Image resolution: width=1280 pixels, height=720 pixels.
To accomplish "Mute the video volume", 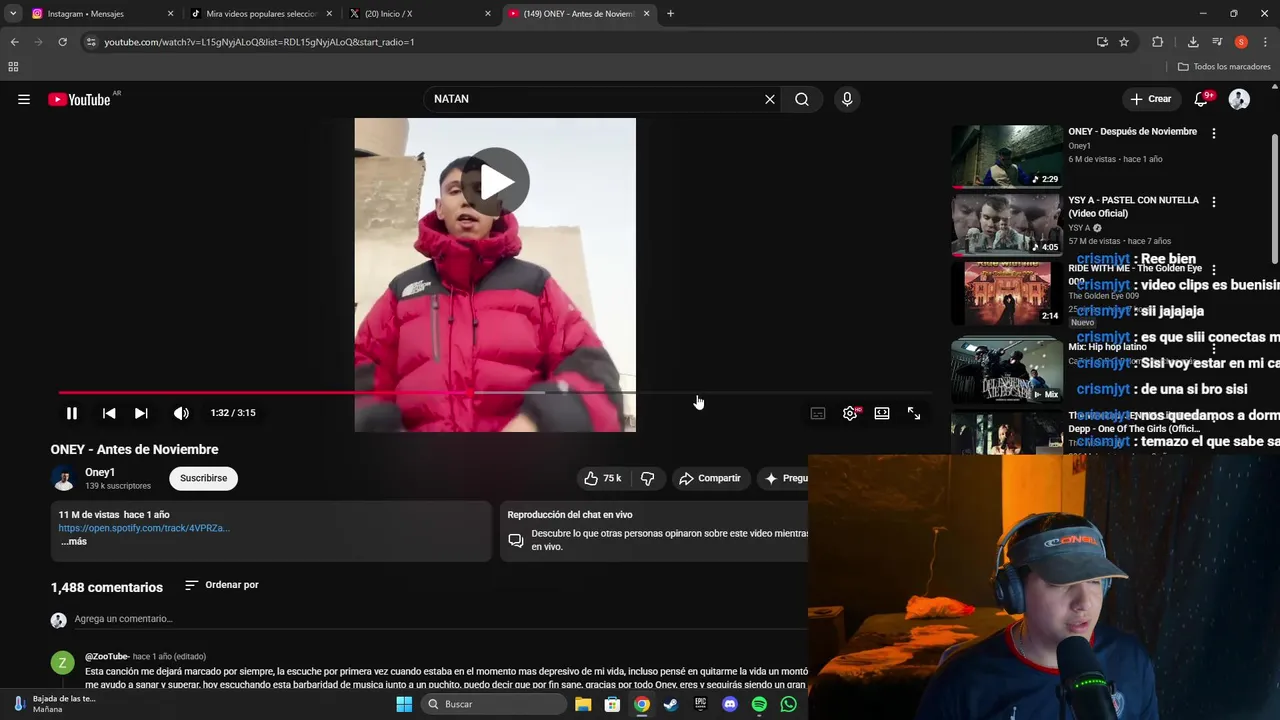I will pyautogui.click(x=181, y=413).
